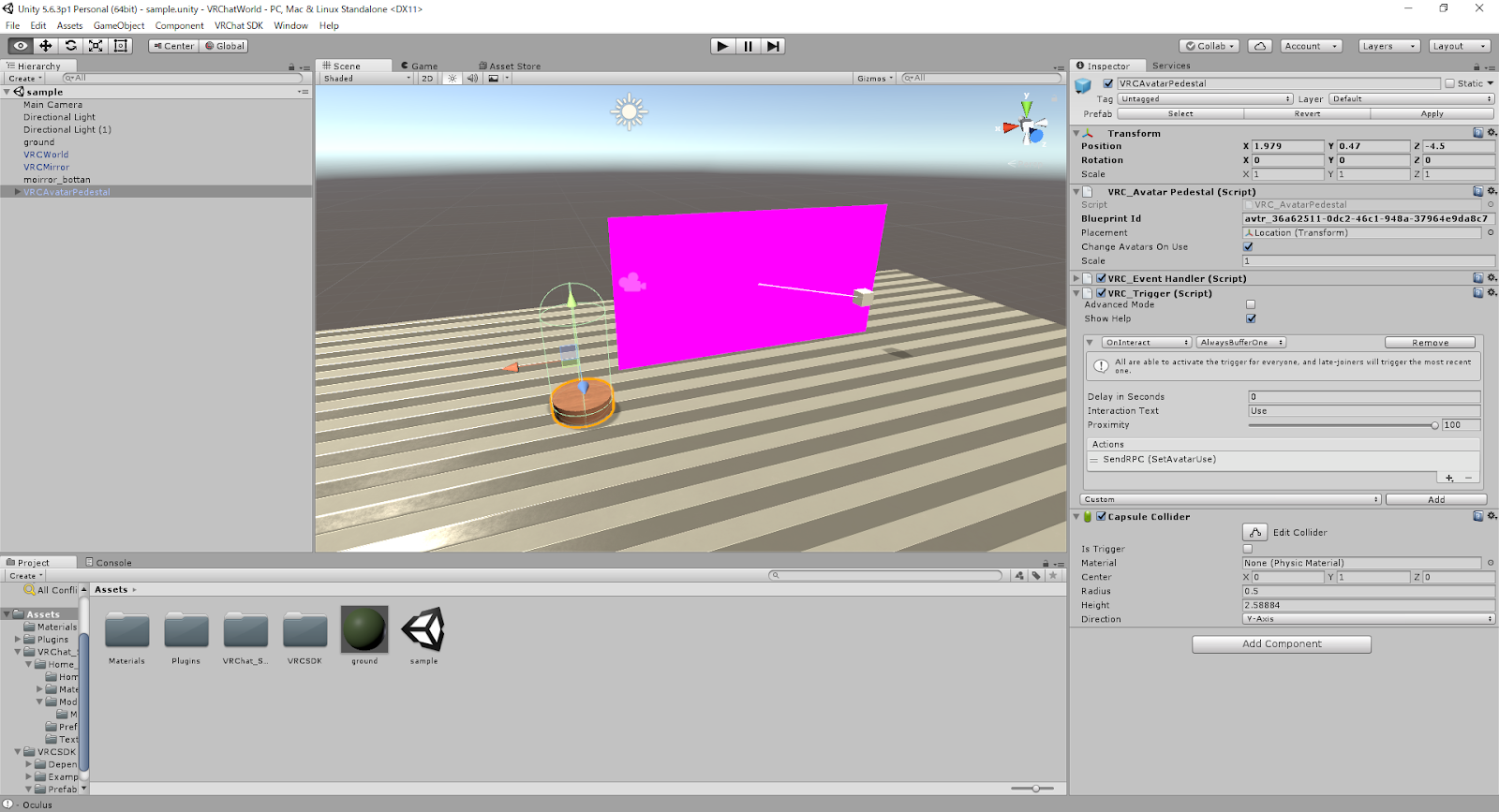The image size is (1499, 812).
Task: Switch to the Game tab
Action: coord(419,66)
